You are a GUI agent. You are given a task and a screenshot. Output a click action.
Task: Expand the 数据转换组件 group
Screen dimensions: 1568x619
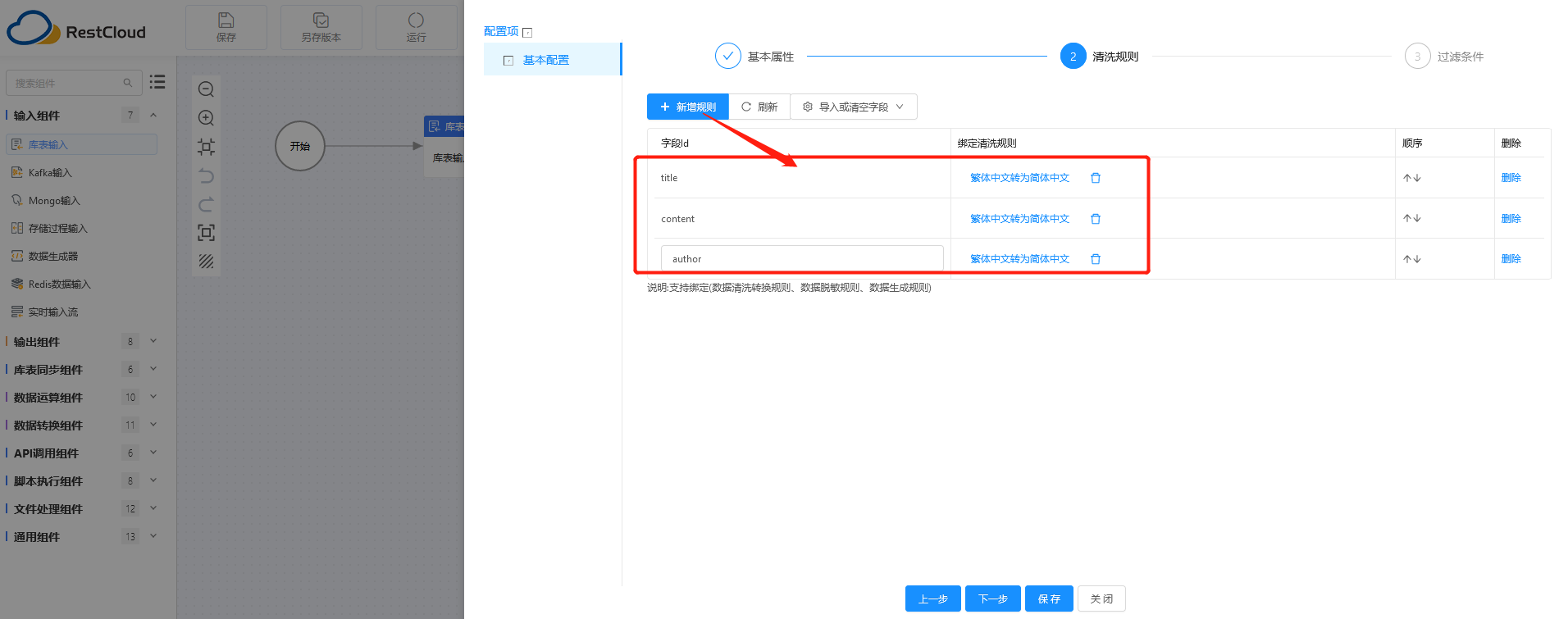(x=153, y=425)
